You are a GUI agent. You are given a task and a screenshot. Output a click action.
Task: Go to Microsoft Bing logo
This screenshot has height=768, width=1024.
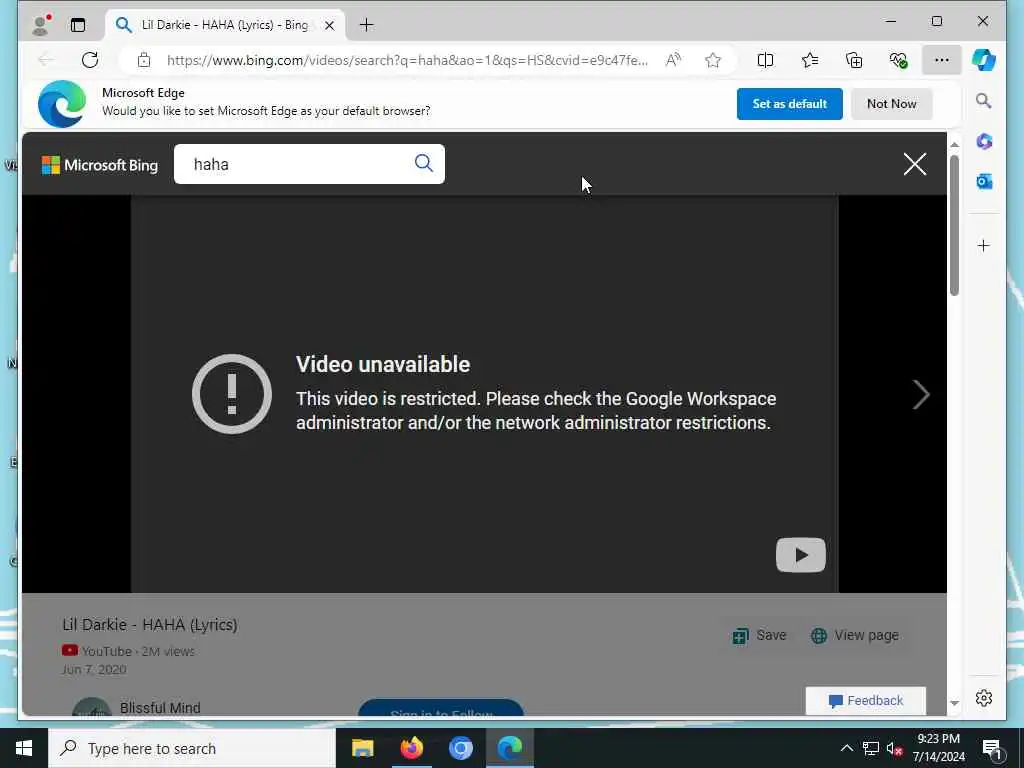click(100, 165)
